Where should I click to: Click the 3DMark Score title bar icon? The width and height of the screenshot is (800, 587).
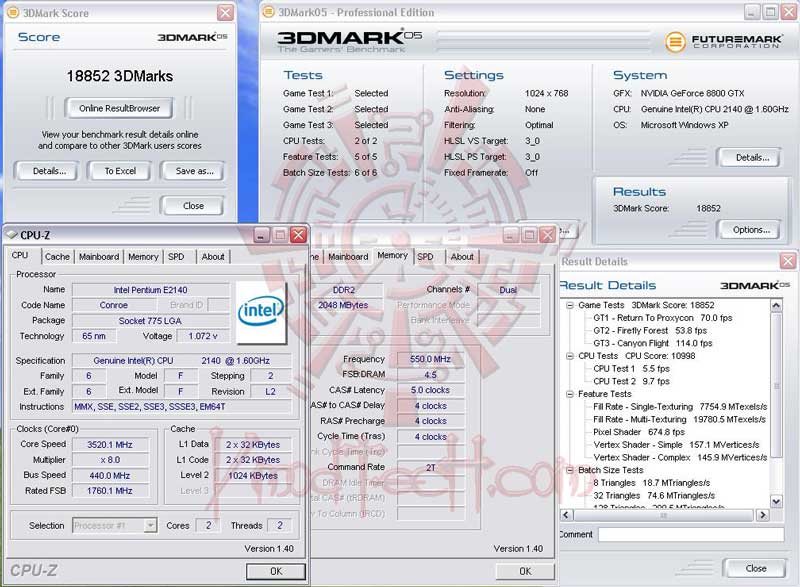pos(13,13)
